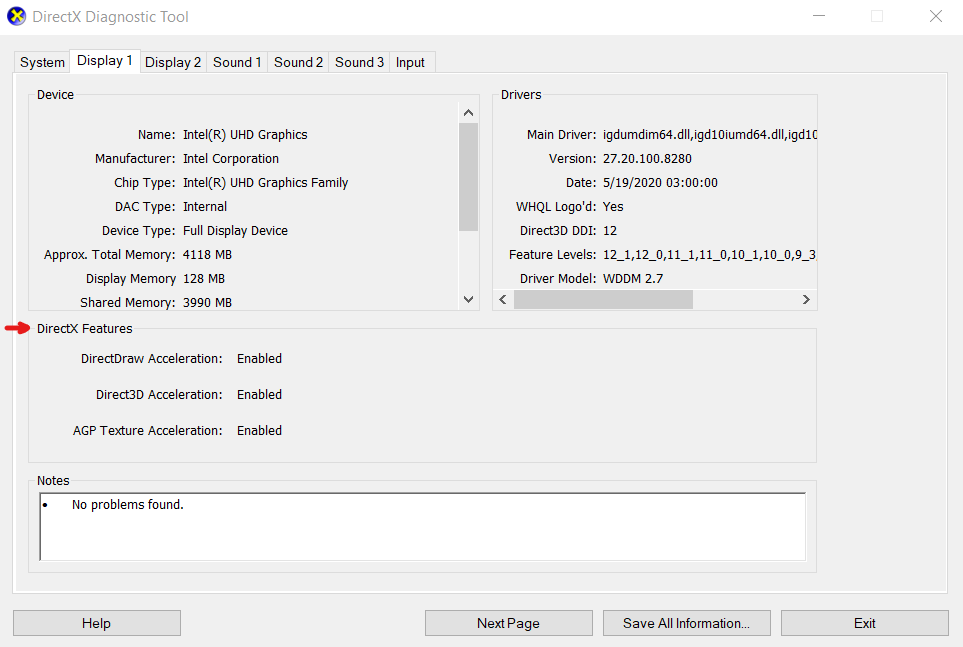Click Save All Information button

[687, 623]
